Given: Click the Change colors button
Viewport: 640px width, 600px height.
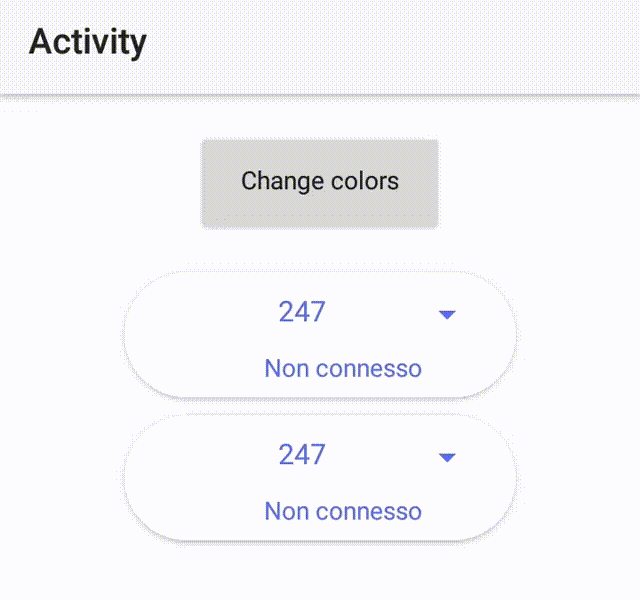Looking at the screenshot, I should (320, 183).
